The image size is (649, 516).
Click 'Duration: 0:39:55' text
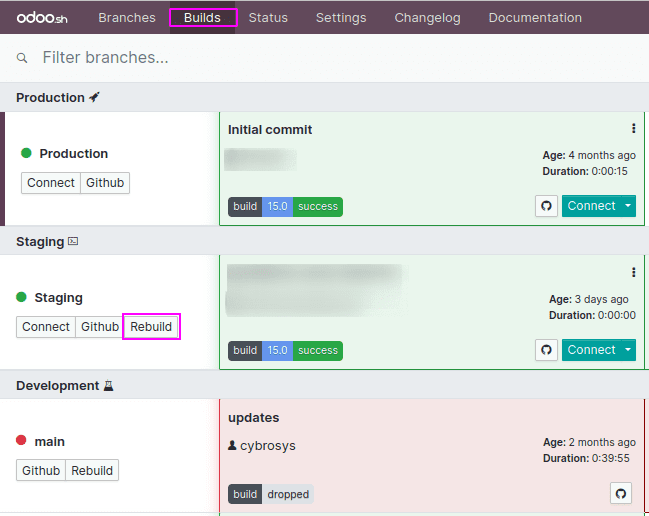[586, 458]
